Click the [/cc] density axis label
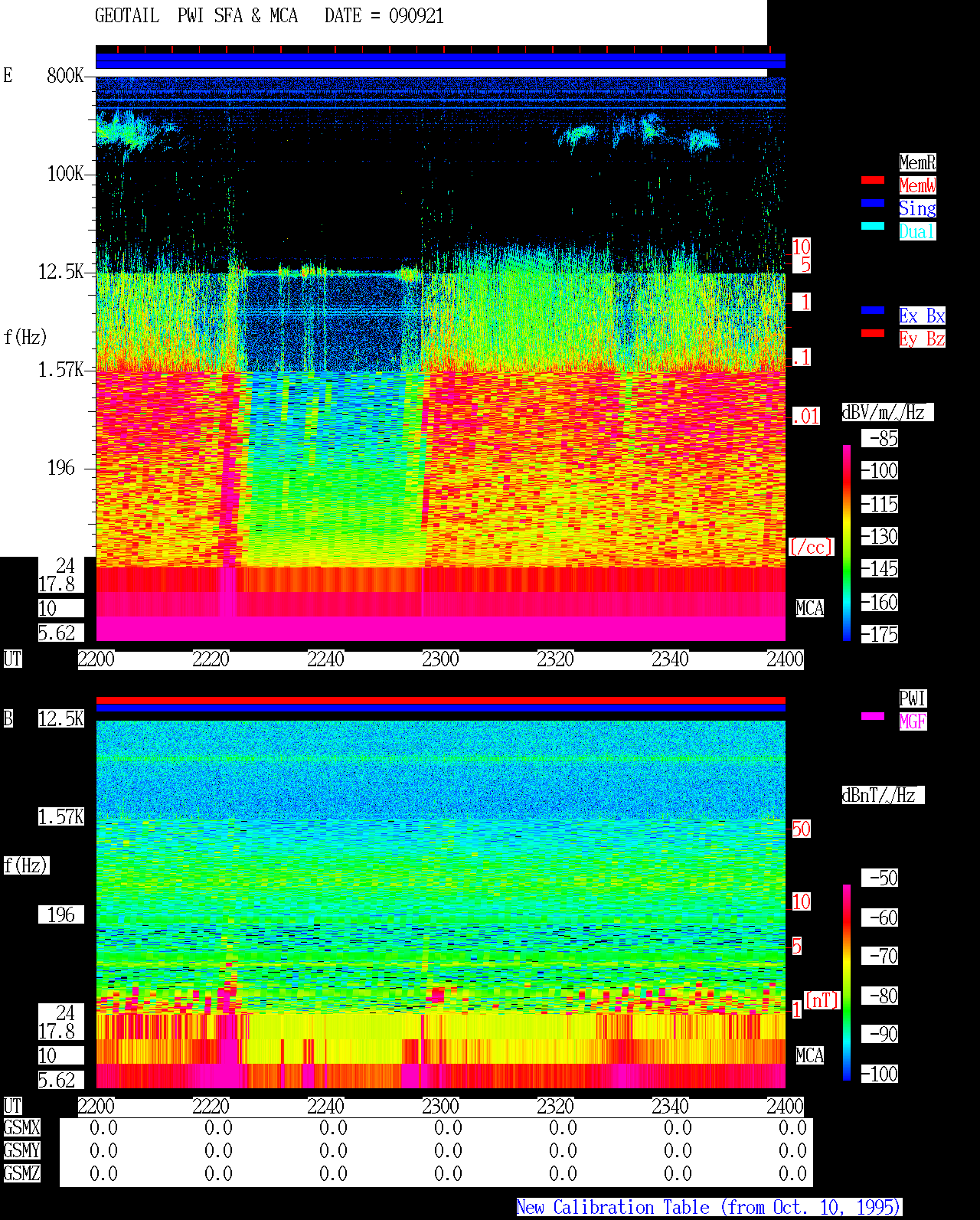This screenshot has height=1220, width=980. point(811,548)
